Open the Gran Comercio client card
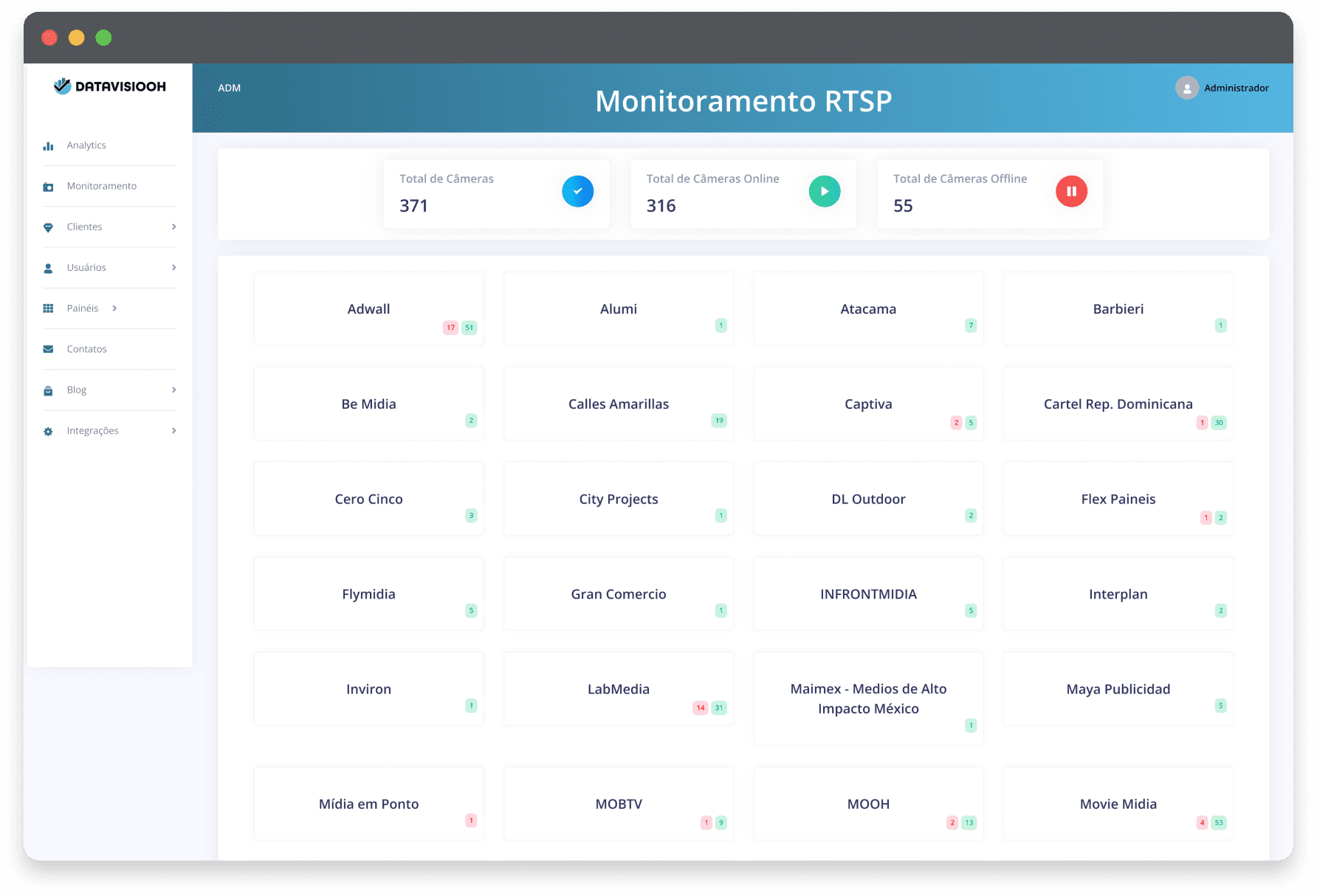This screenshot has width=1317, height=896. pyautogui.click(x=619, y=594)
